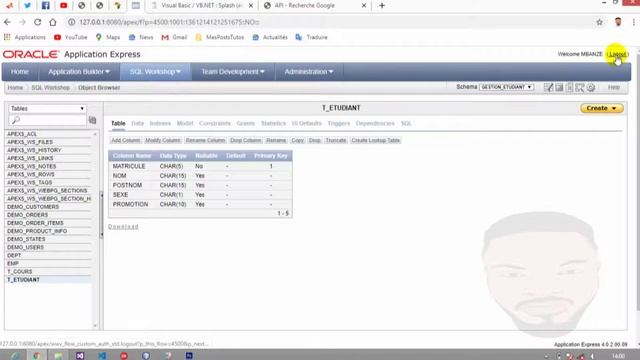Click the browser back arrow
640x360 pixels.
click(x=7, y=22)
